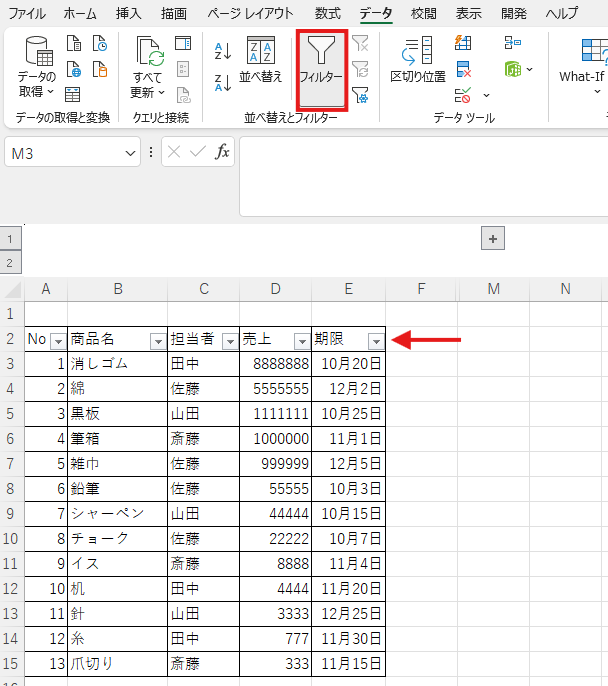Expand the Name Box dropdown arrow

130,153
